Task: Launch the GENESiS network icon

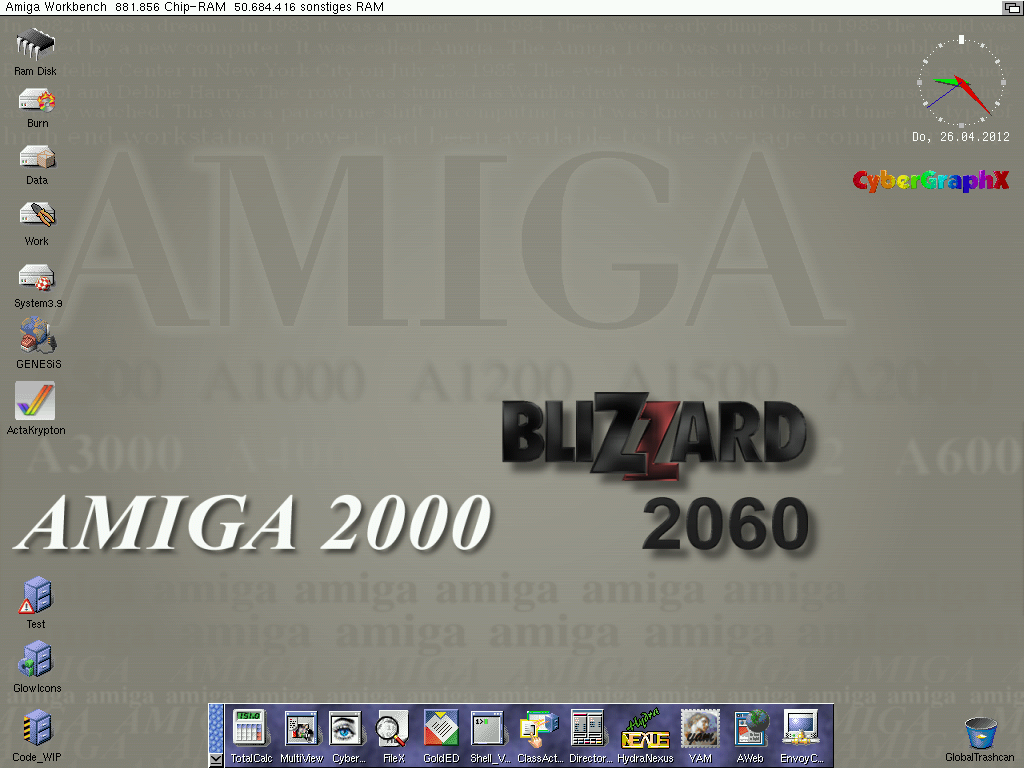Action: pos(38,336)
